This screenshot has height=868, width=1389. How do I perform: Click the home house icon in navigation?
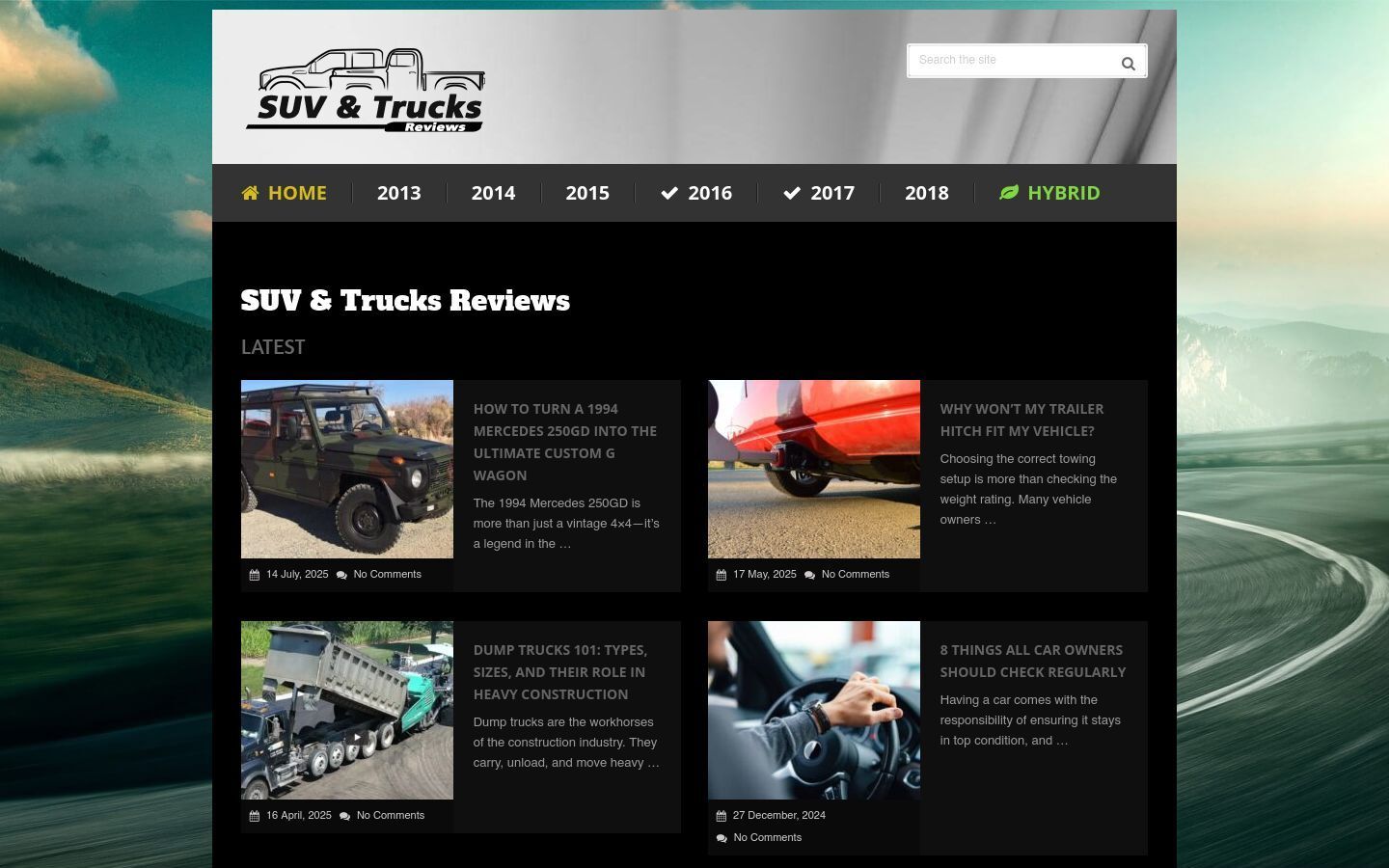250,193
